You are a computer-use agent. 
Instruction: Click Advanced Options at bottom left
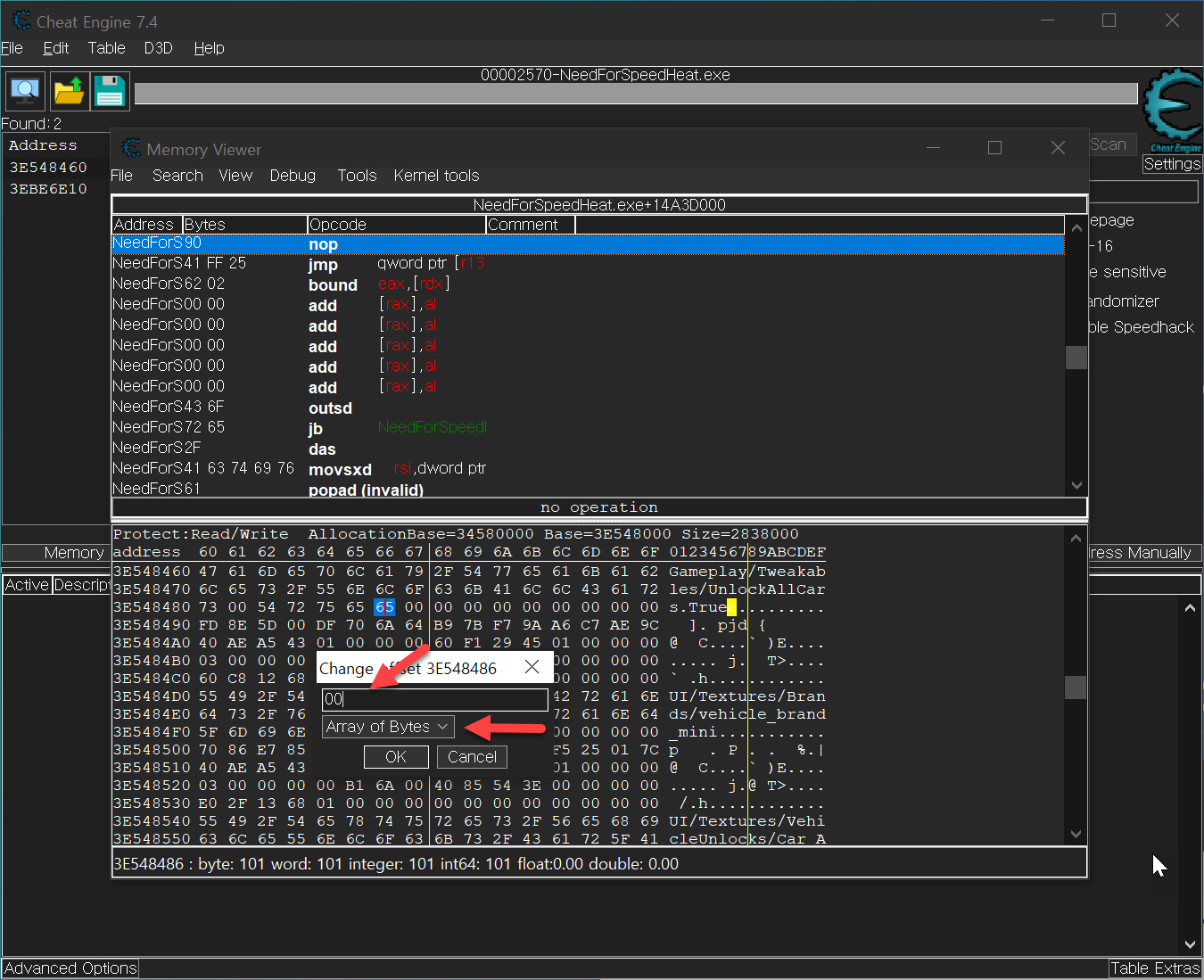coord(70,968)
